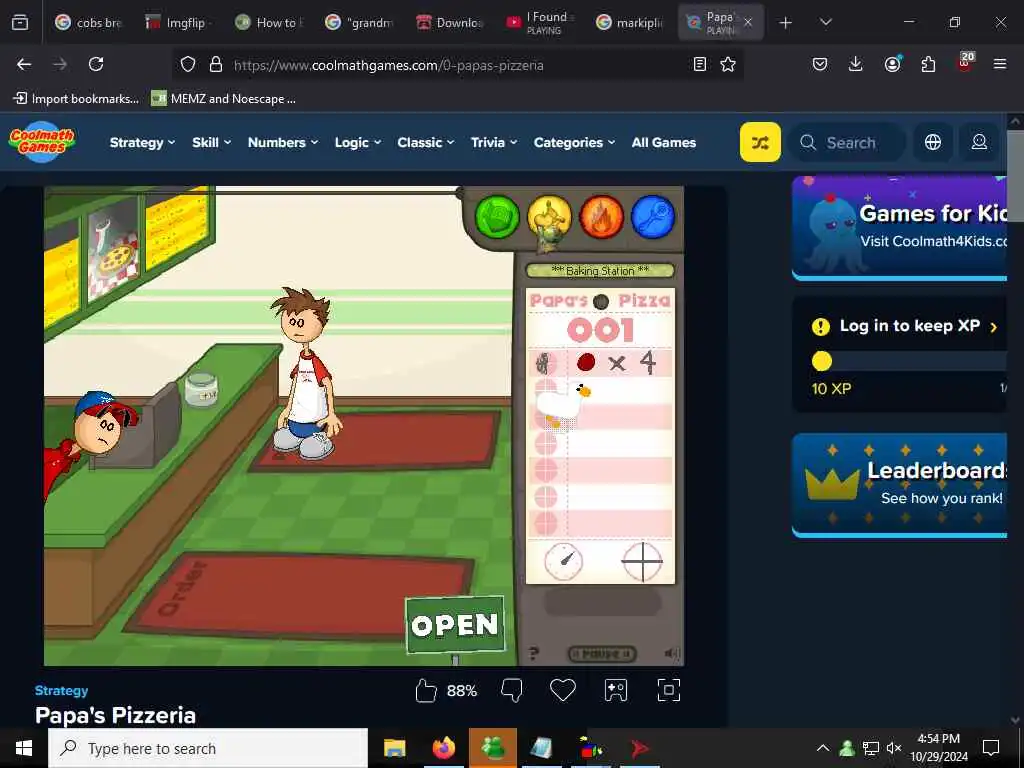Open the game help question mark
Screen dimensions: 1024x768
click(534, 653)
